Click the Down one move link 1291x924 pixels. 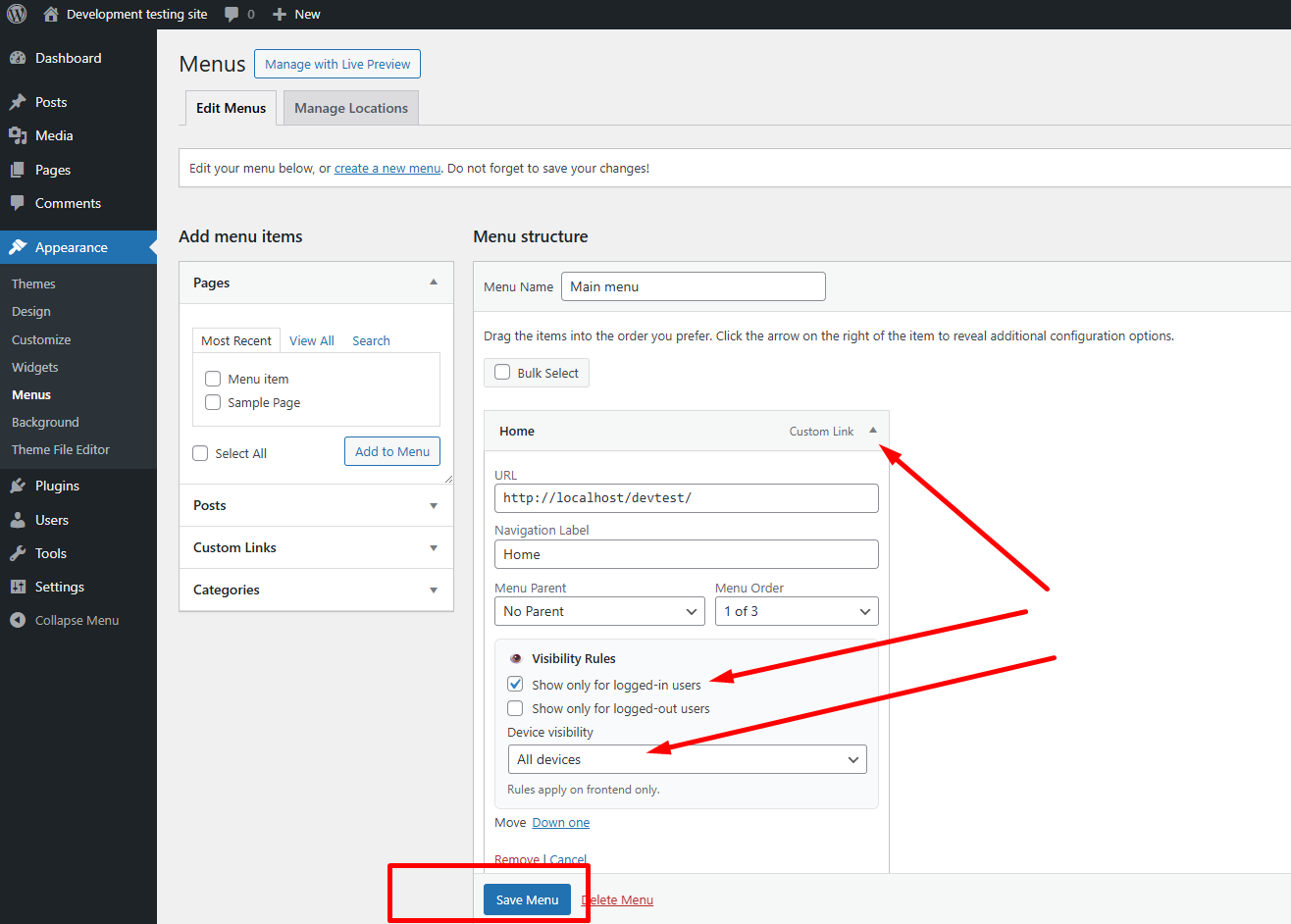pos(561,822)
